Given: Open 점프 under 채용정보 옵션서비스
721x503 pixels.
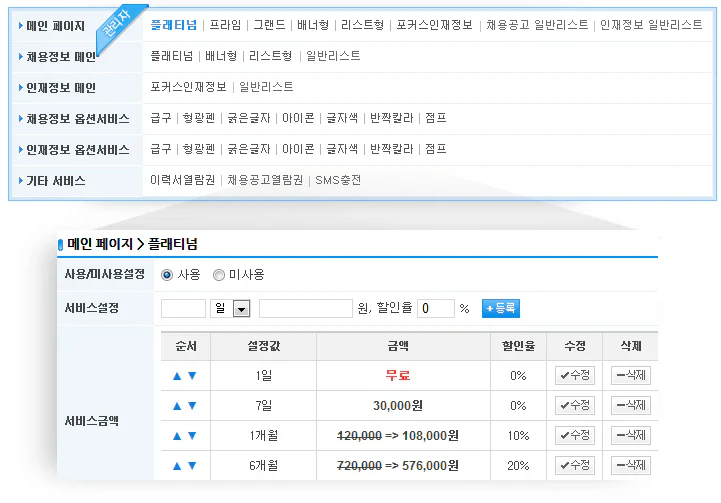Looking at the screenshot, I should tap(436, 118).
